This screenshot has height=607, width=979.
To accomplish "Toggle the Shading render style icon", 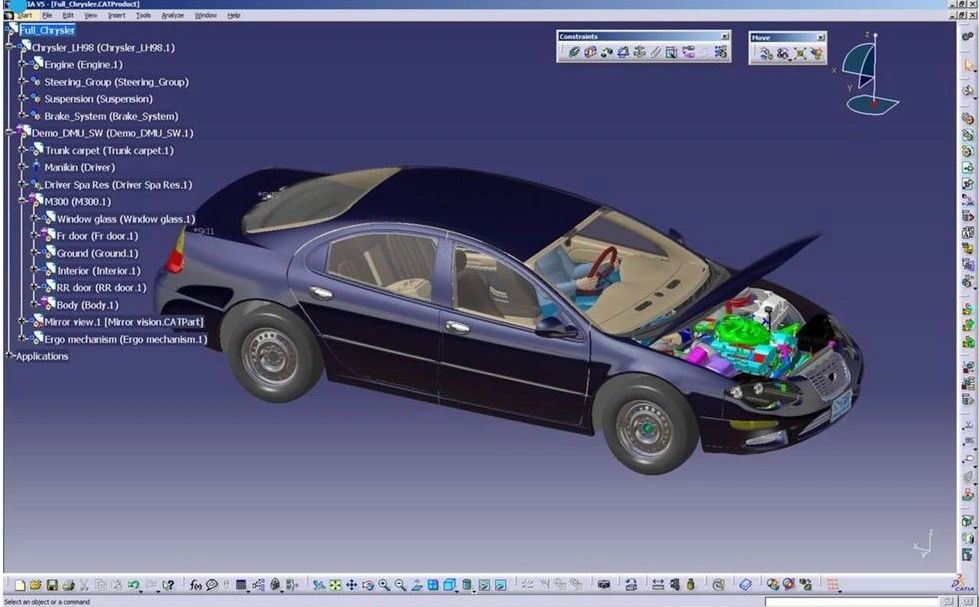I will pos(449,584).
